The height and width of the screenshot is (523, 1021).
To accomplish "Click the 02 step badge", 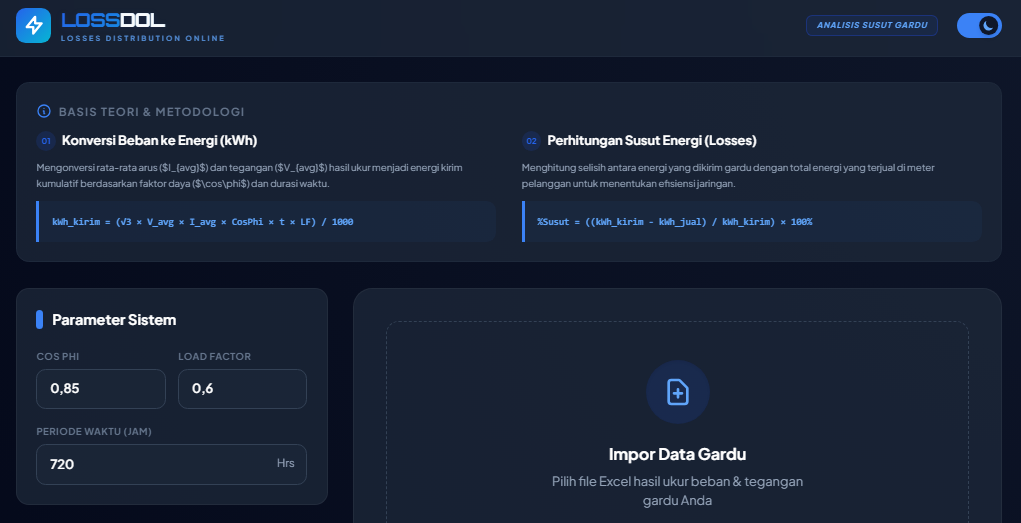I will coord(531,141).
